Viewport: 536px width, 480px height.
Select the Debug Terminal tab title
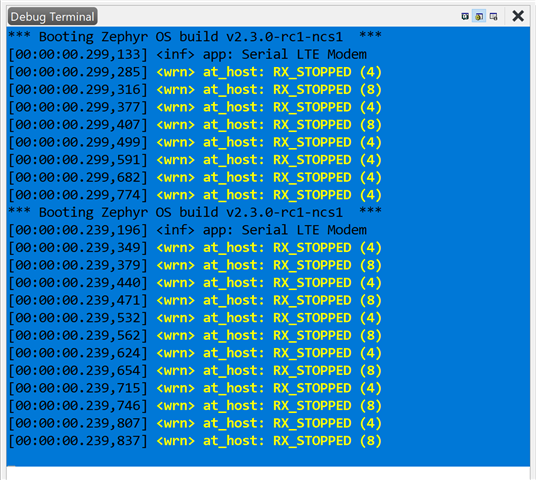click(x=52, y=16)
